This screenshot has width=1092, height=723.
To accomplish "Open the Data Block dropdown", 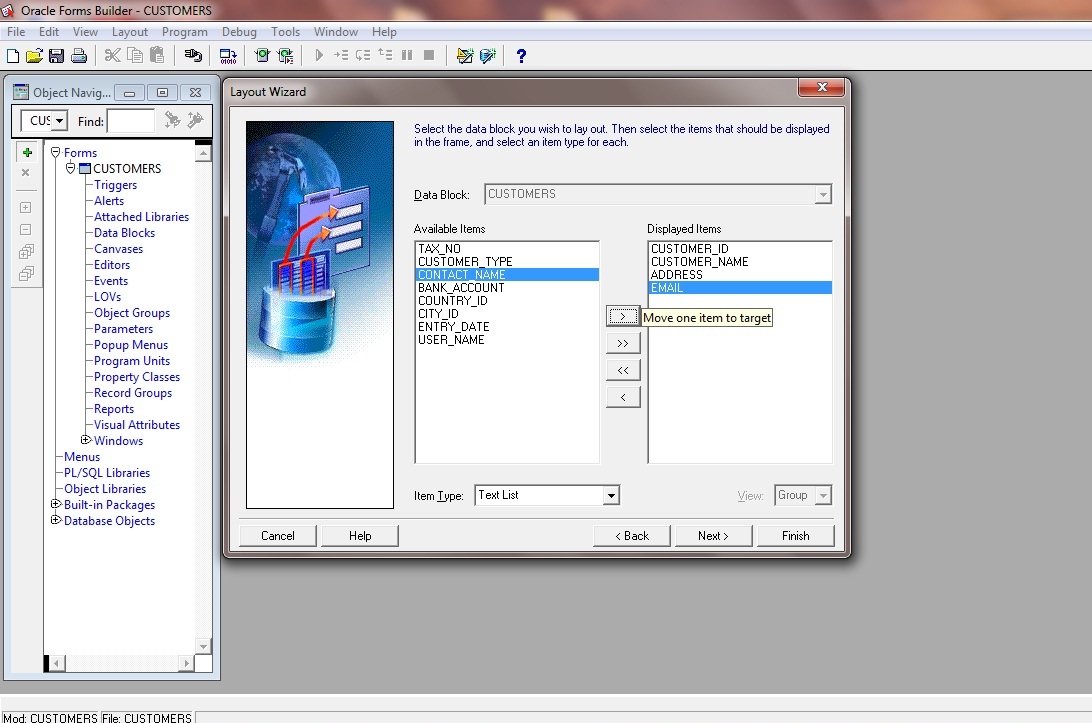I will tap(823, 194).
